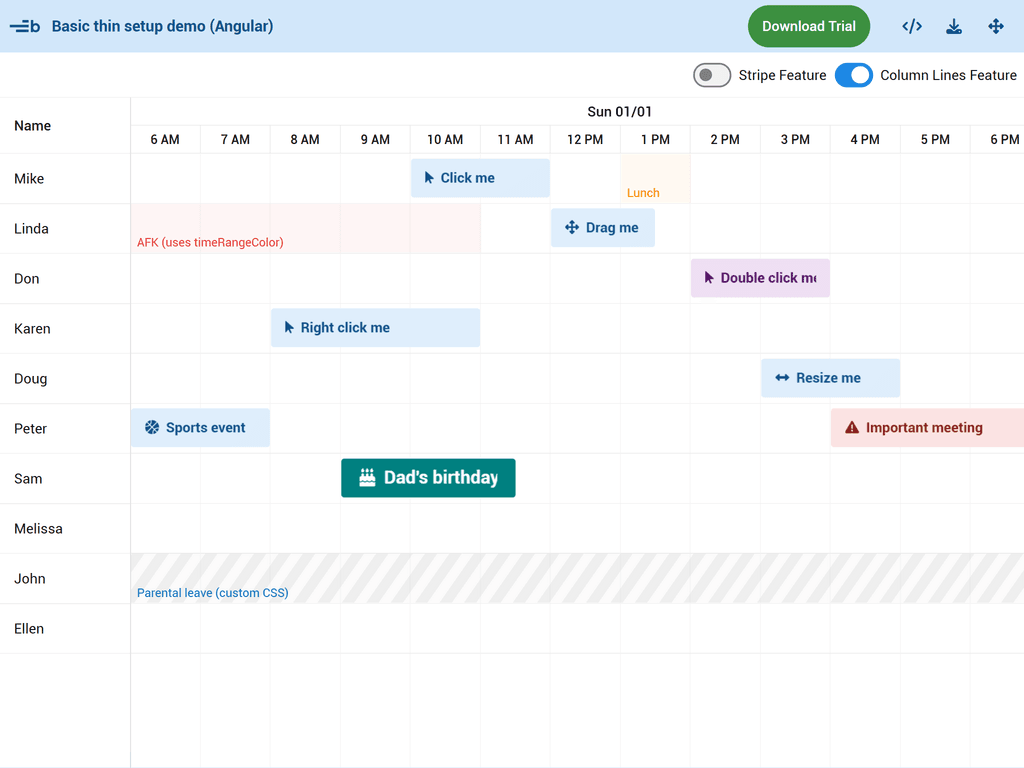The height and width of the screenshot is (768, 1024).
Task: Click the Sun 01/01 date header
Action: 619,112
